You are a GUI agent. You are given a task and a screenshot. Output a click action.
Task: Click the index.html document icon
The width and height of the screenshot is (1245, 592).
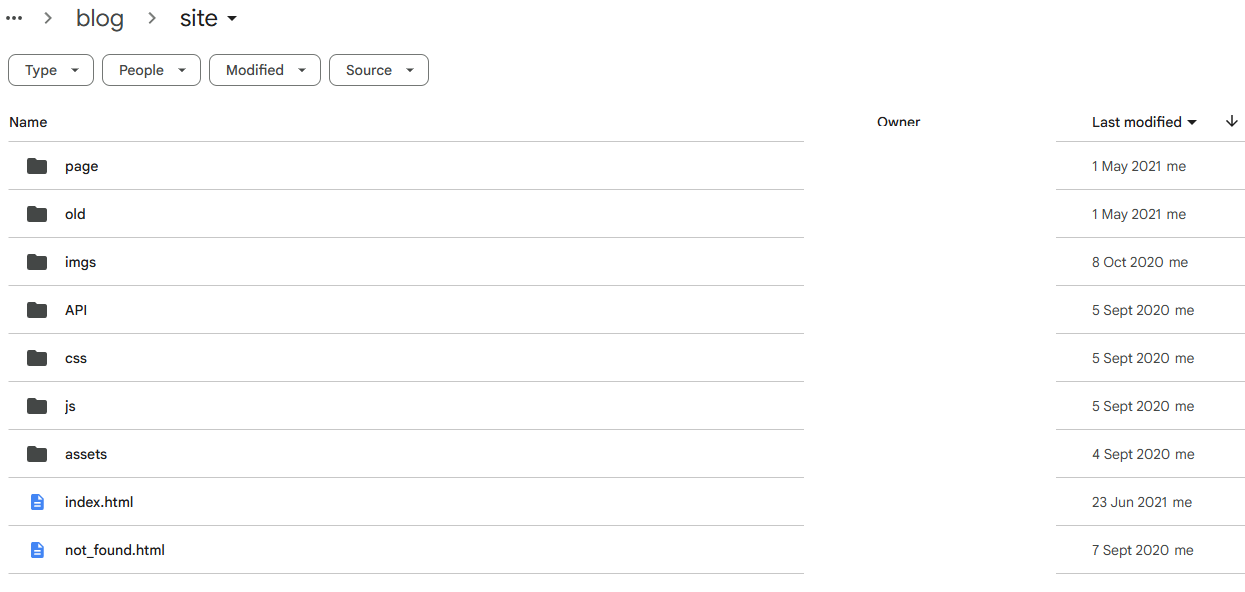pyautogui.click(x=37, y=502)
